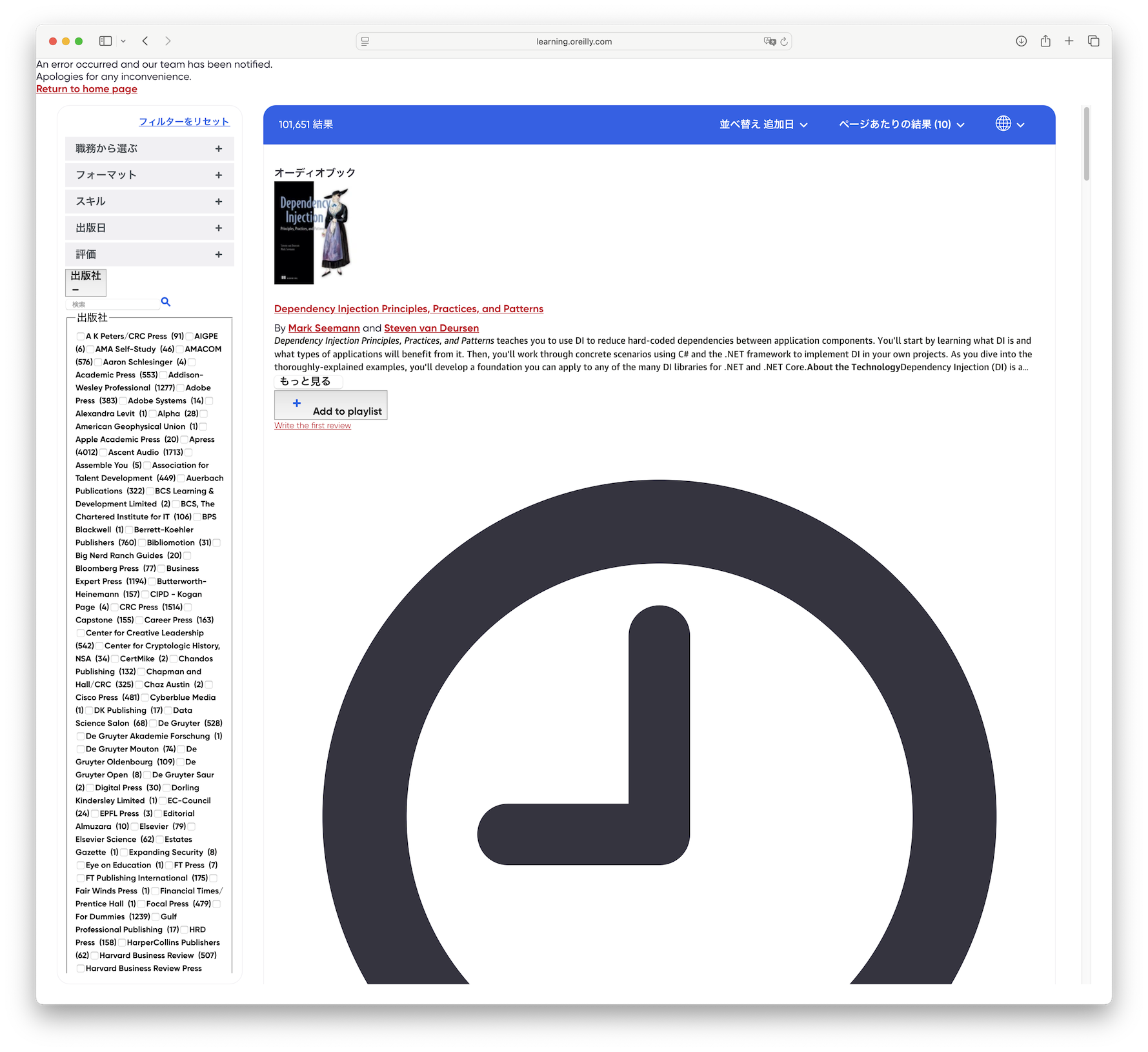Click Write the first review link
This screenshot has height=1052, width=1148.
click(x=312, y=426)
